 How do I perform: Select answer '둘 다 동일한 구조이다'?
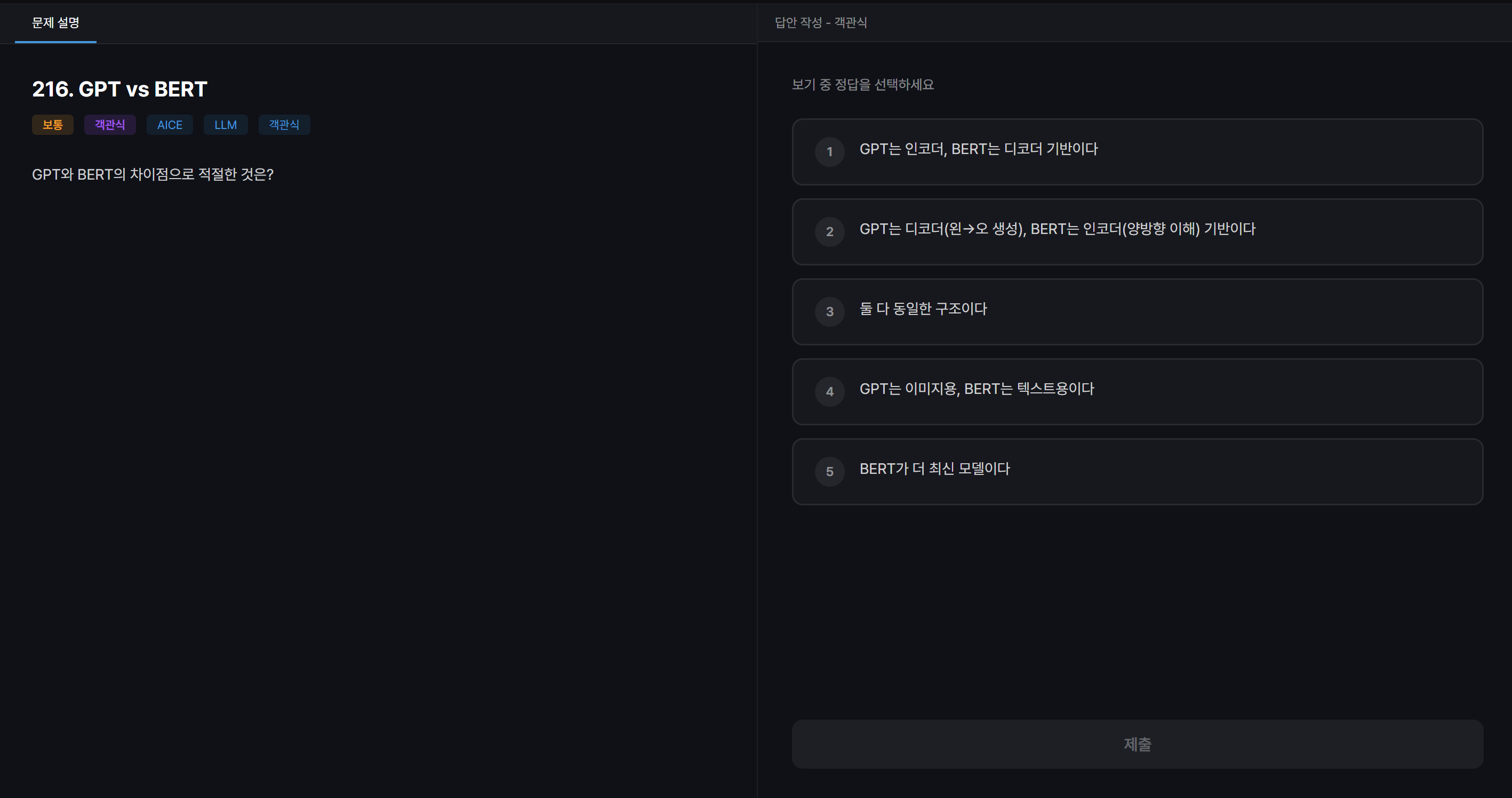click(x=1137, y=311)
